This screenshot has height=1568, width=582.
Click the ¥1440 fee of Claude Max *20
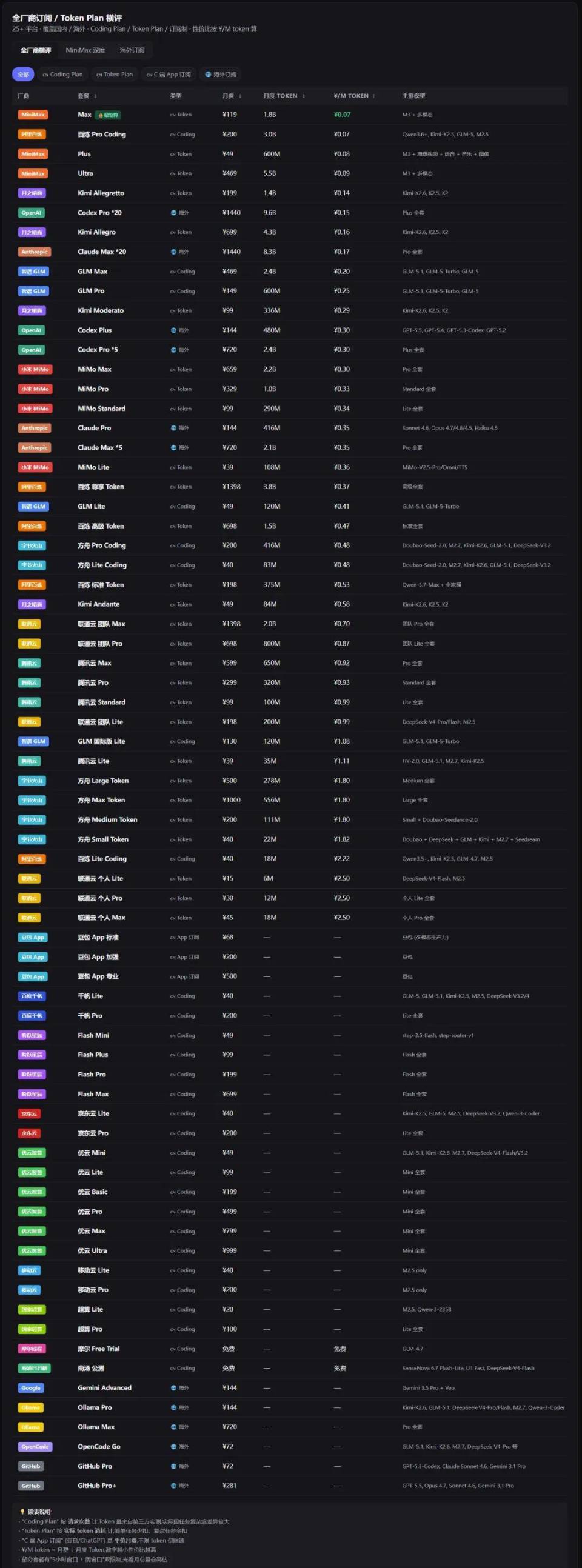[232, 252]
